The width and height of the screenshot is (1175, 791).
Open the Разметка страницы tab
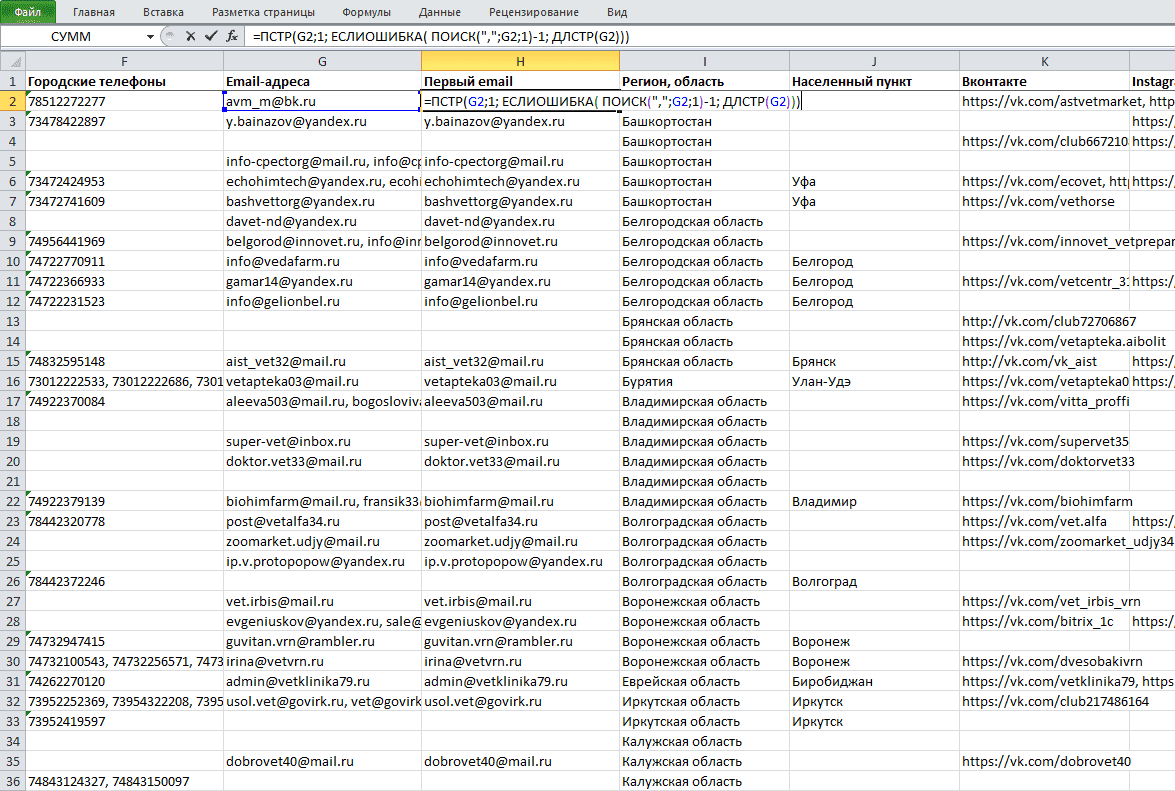(x=263, y=12)
